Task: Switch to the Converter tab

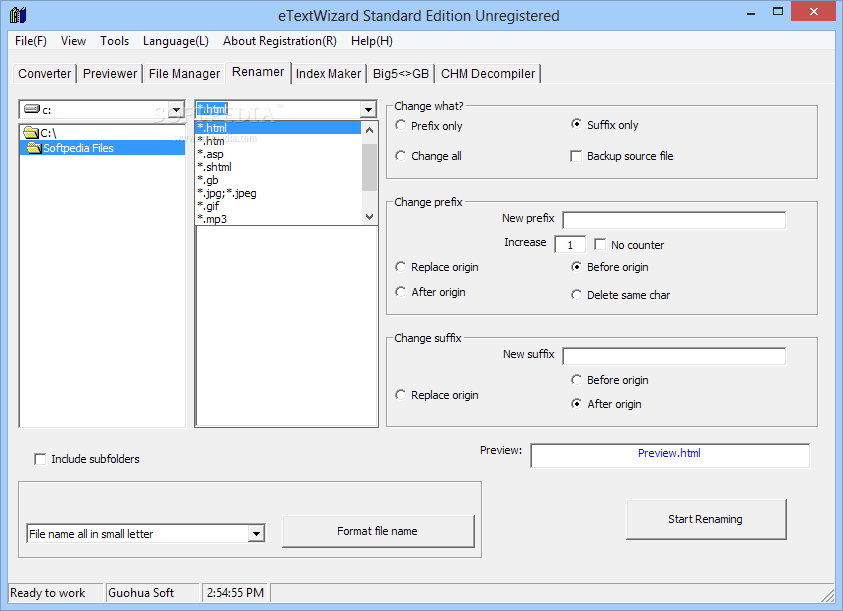Action: coord(45,74)
